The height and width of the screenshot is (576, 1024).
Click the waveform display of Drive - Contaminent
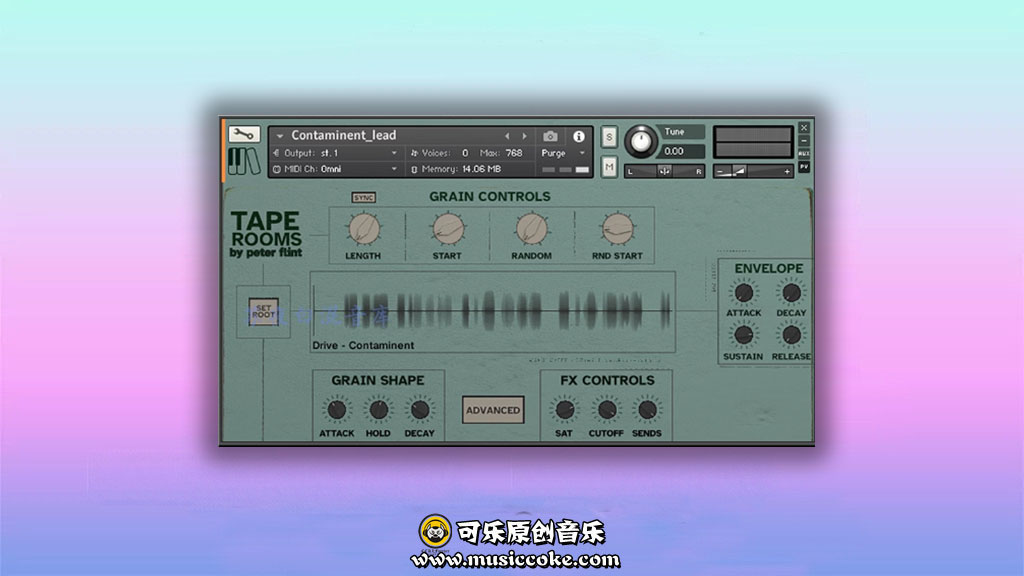493,312
